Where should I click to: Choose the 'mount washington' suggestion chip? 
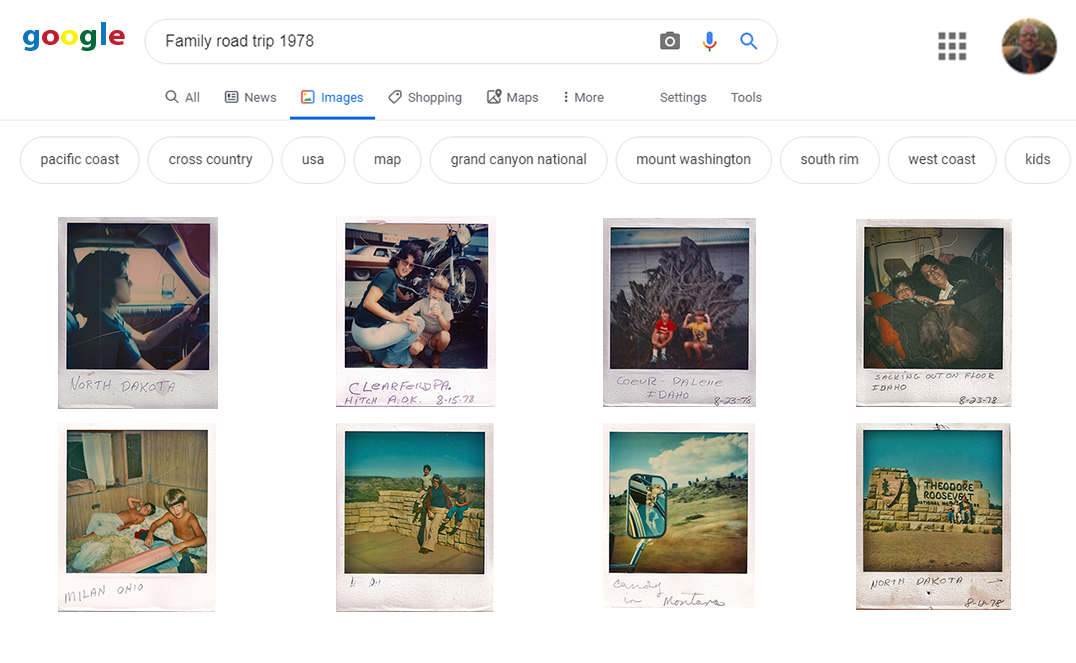693,160
